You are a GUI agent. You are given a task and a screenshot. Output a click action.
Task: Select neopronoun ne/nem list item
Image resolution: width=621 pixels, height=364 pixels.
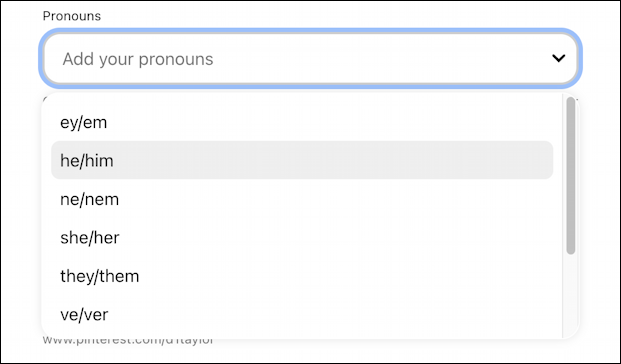pos(302,199)
